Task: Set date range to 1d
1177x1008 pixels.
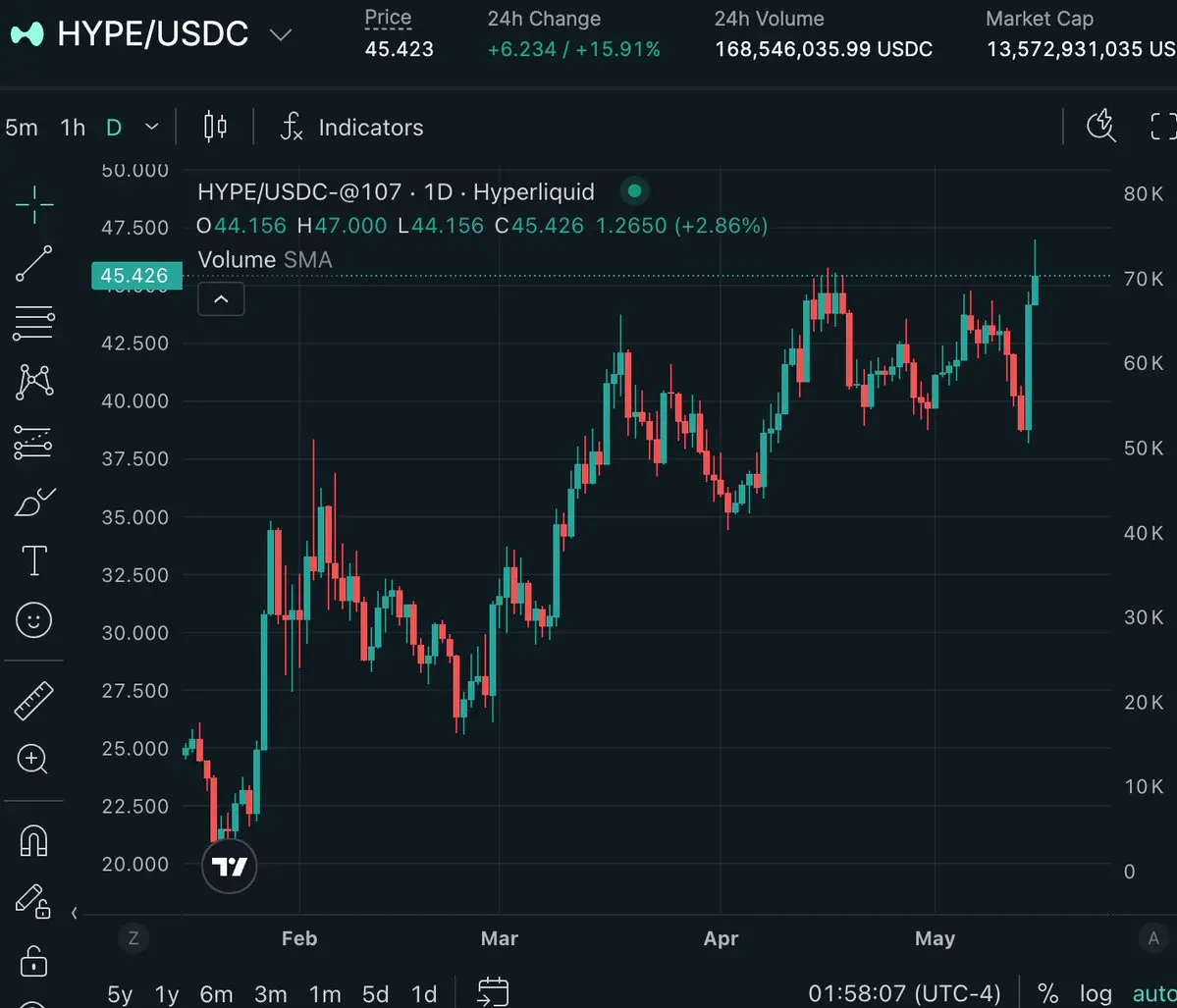Action: 424,994
